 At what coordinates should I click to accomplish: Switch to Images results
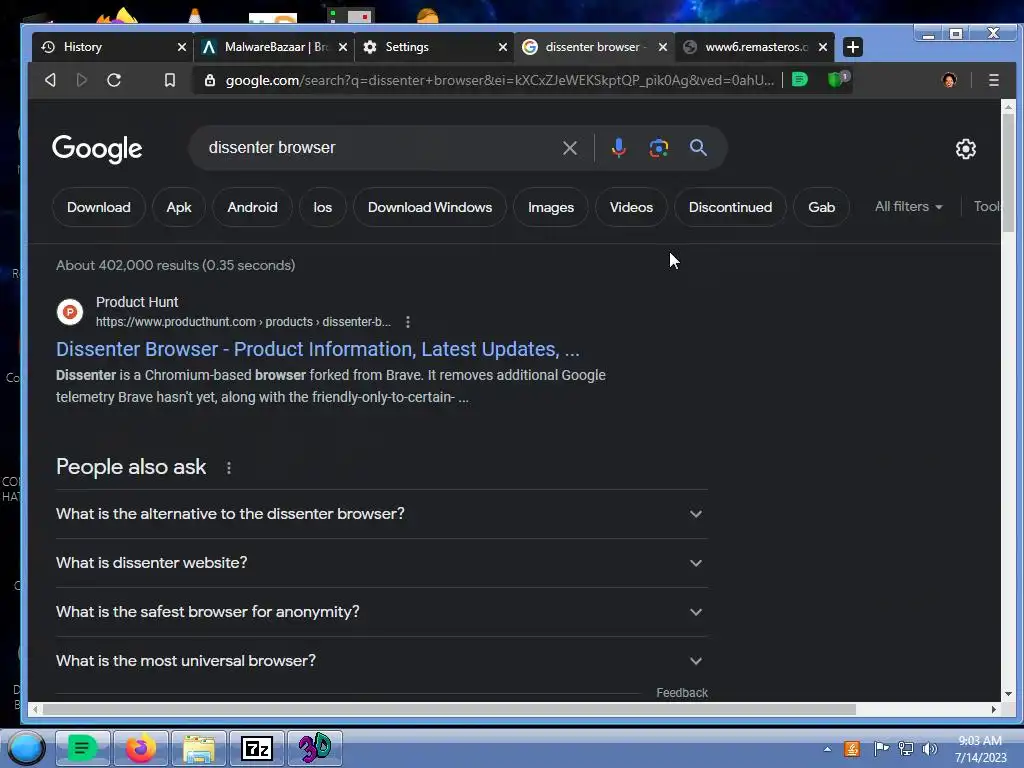551,207
